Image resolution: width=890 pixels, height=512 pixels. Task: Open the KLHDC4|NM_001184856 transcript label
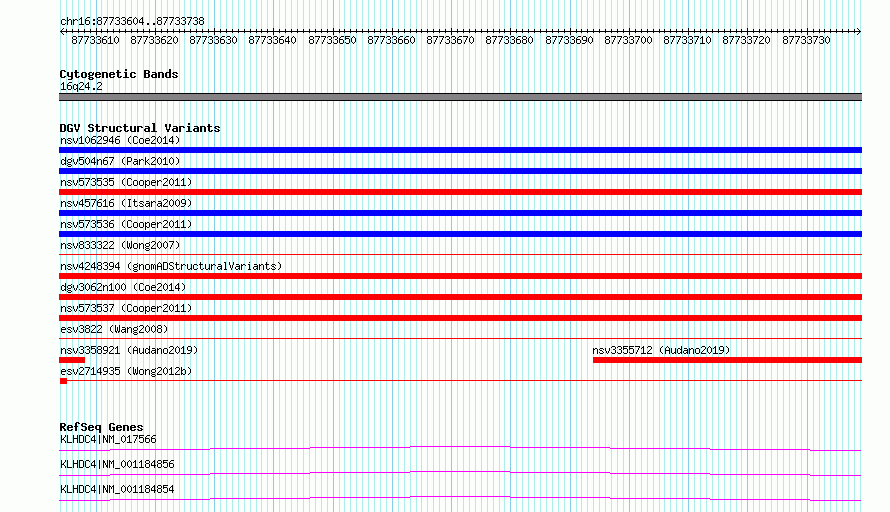tap(117, 464)
